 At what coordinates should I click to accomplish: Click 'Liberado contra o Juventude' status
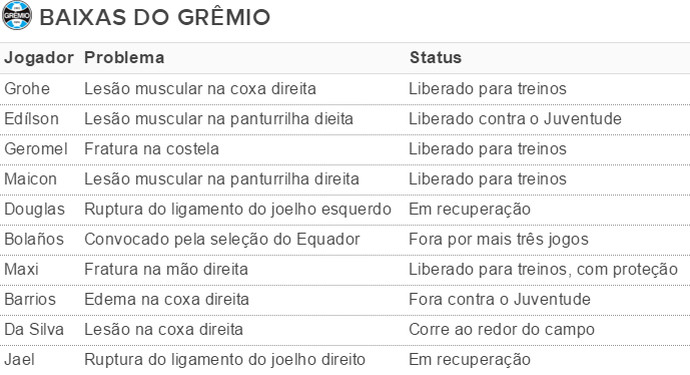click(515, 119)
